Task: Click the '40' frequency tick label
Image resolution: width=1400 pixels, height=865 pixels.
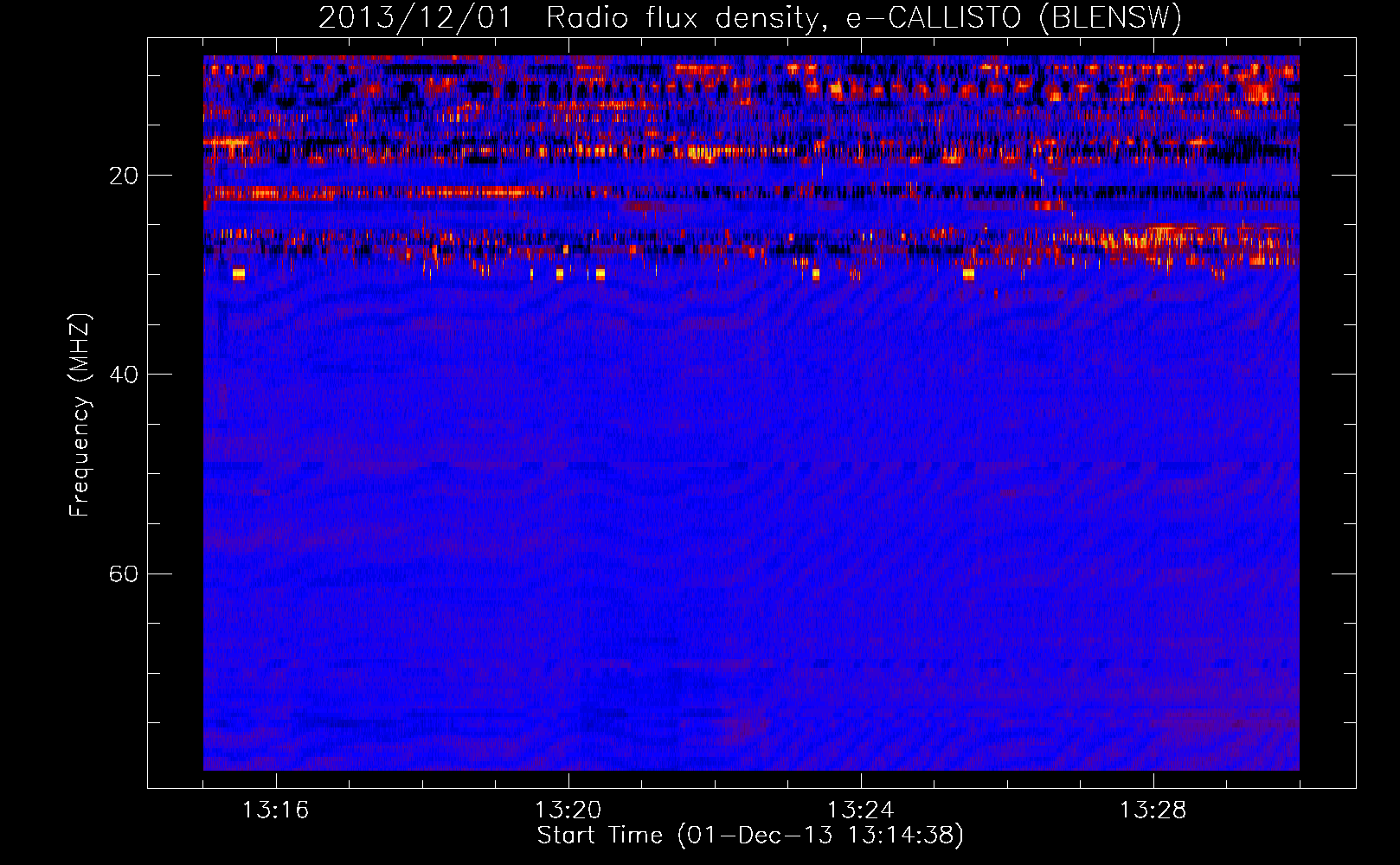Action: [x=124, y=375]
